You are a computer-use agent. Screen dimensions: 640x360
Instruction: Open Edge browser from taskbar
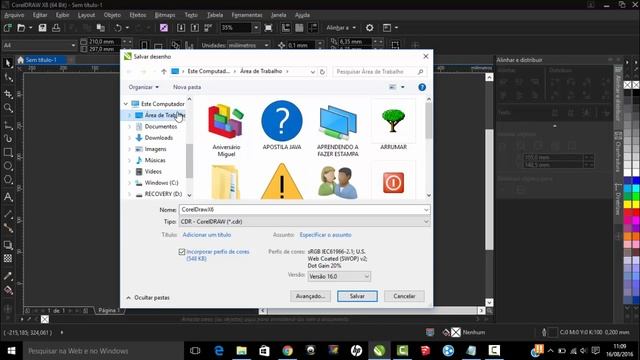pyautogui.click(x=219, y=351)
